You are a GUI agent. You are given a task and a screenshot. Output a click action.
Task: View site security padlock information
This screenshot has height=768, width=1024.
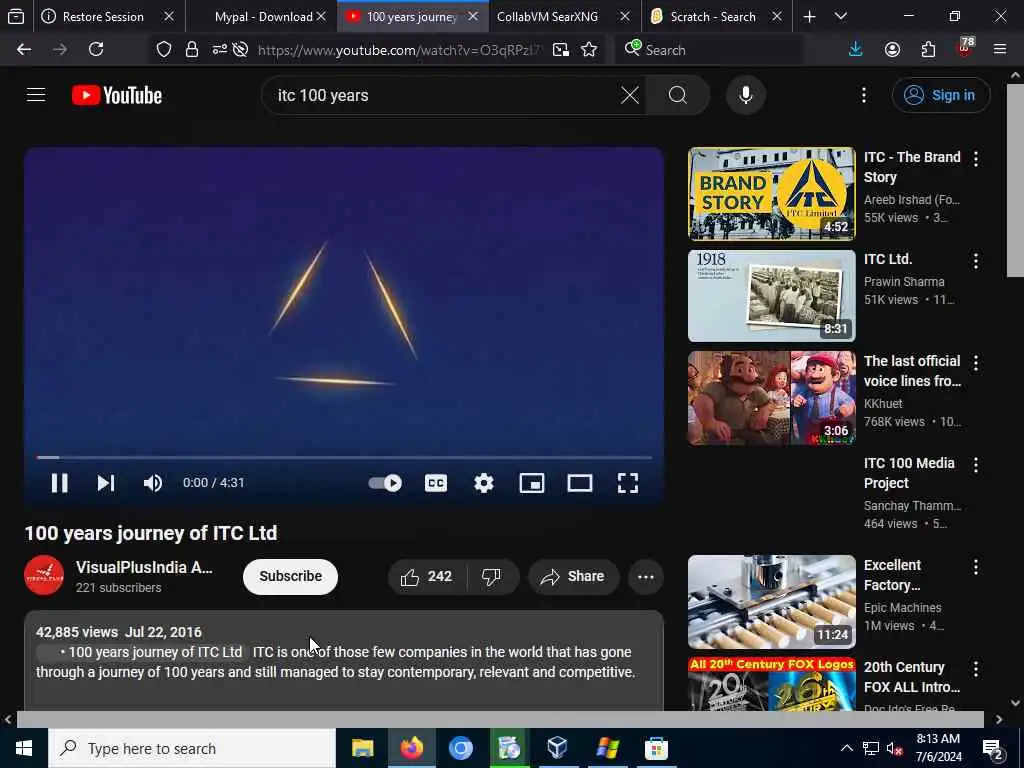pos(191,50)
